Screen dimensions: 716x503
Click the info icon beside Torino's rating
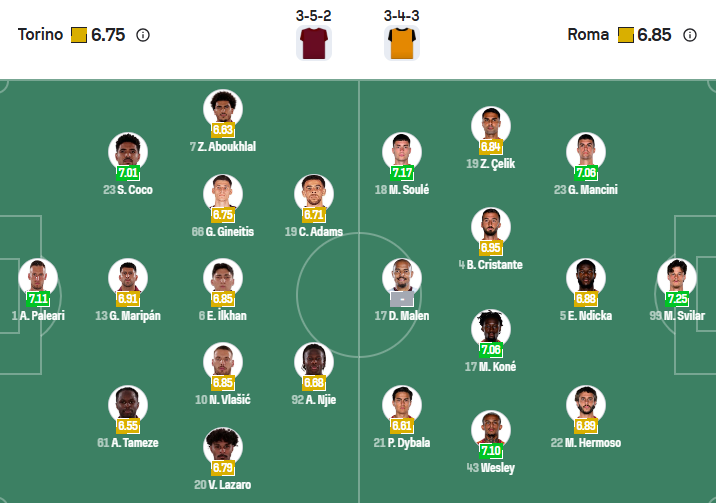tap(143, 35)
